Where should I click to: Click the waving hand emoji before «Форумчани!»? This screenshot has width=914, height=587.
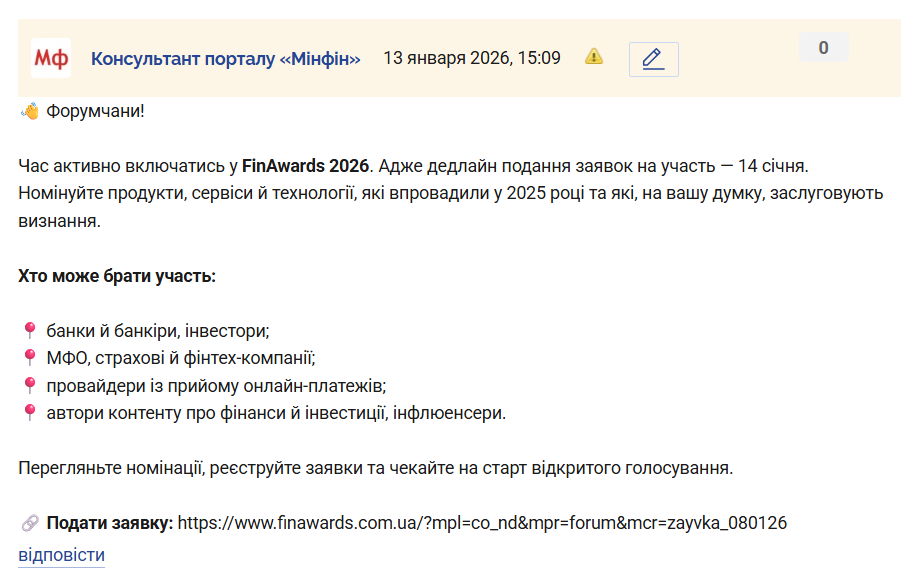point(29,110)
